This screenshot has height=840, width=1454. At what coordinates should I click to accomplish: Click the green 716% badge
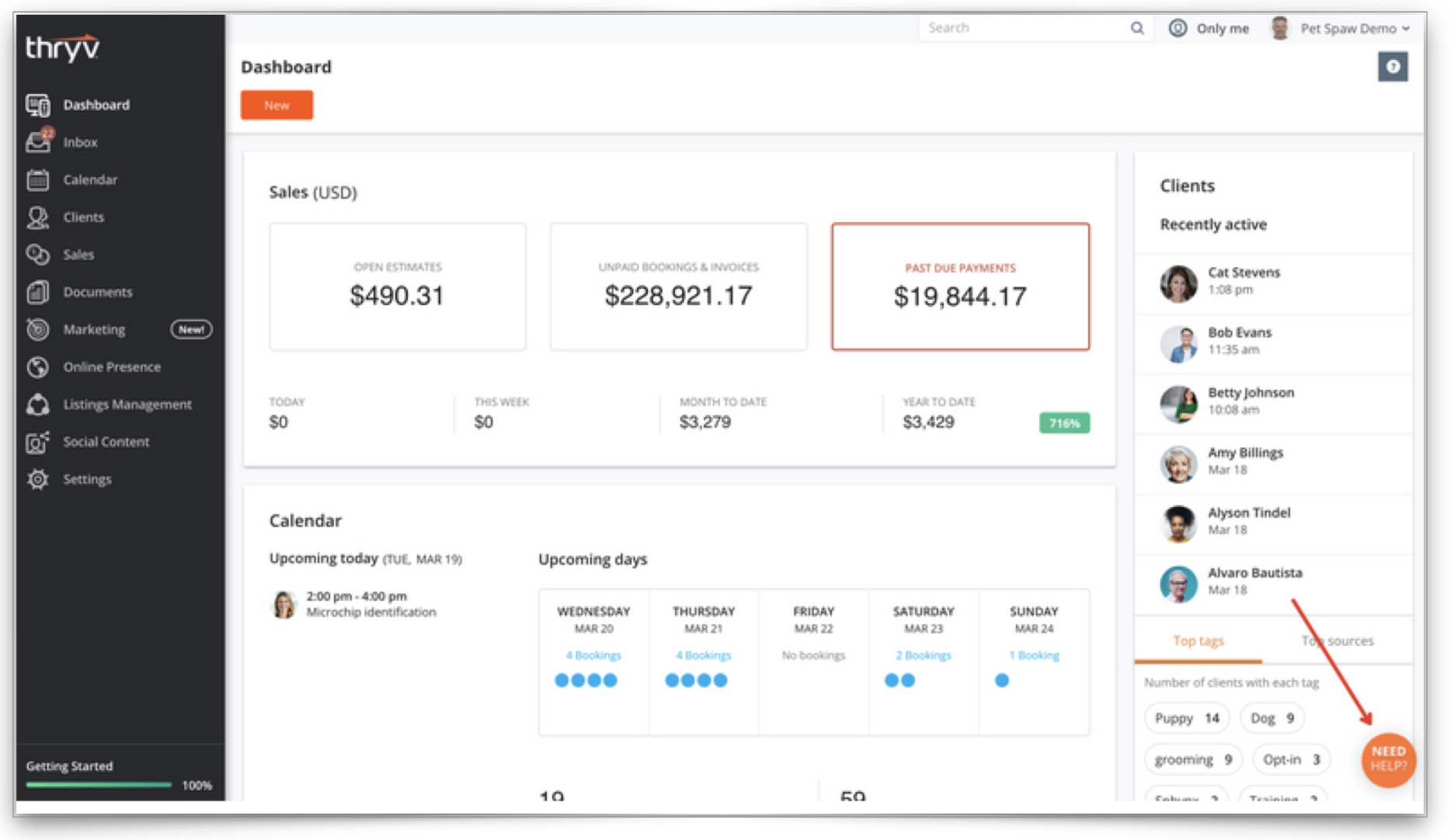pos(1064,423)
